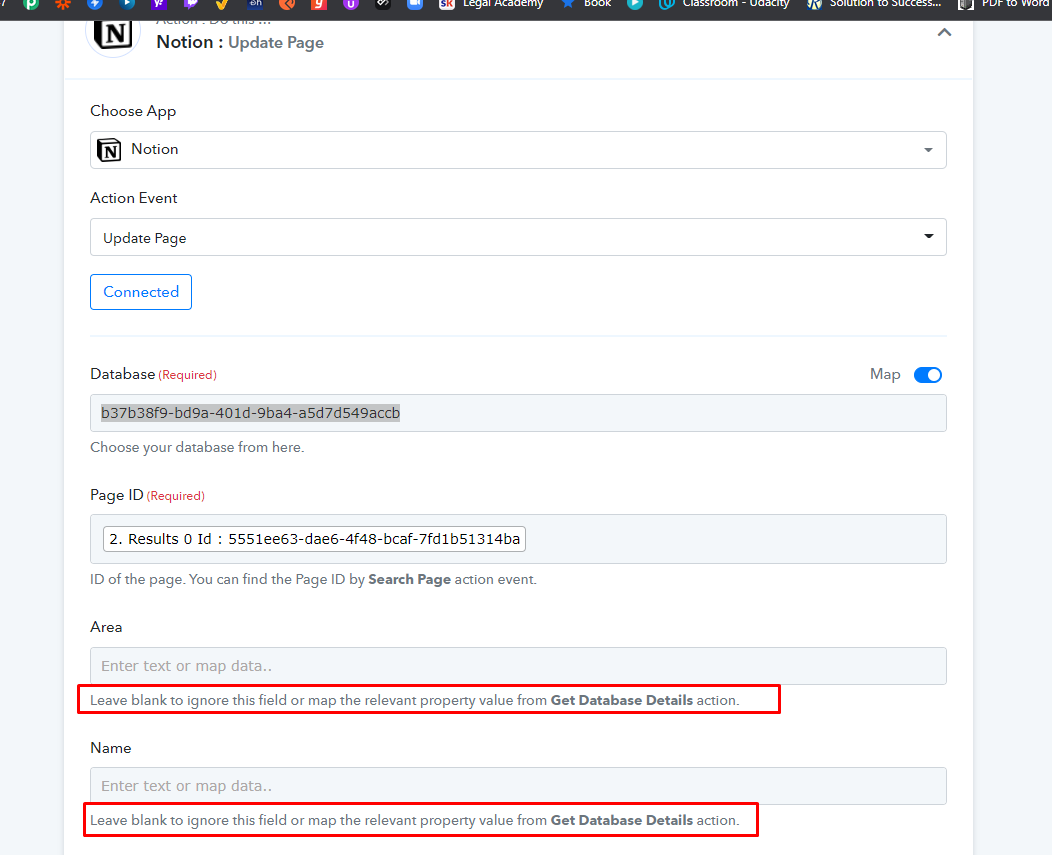Open the Legal Academy bookmark
This screenshot has height=855, width=1052.
[491, 4]
